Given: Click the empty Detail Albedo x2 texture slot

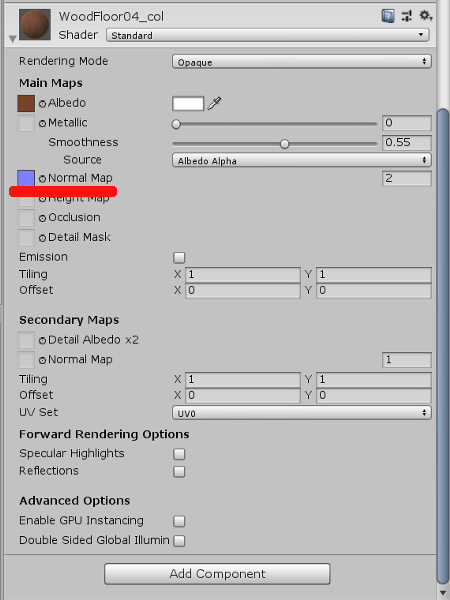Looking at the screenshot, I should tap(26, 340).
